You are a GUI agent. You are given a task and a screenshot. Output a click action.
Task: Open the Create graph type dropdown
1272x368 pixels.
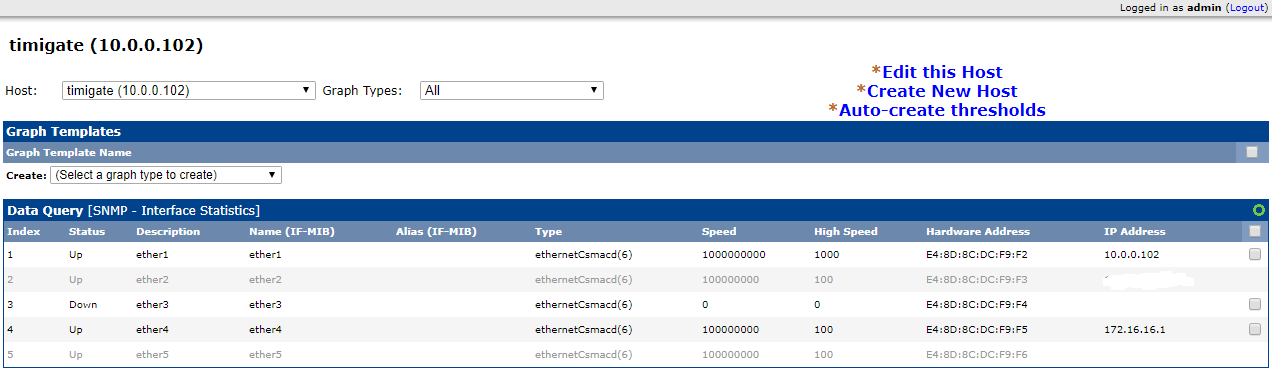(x=166, y=175)
